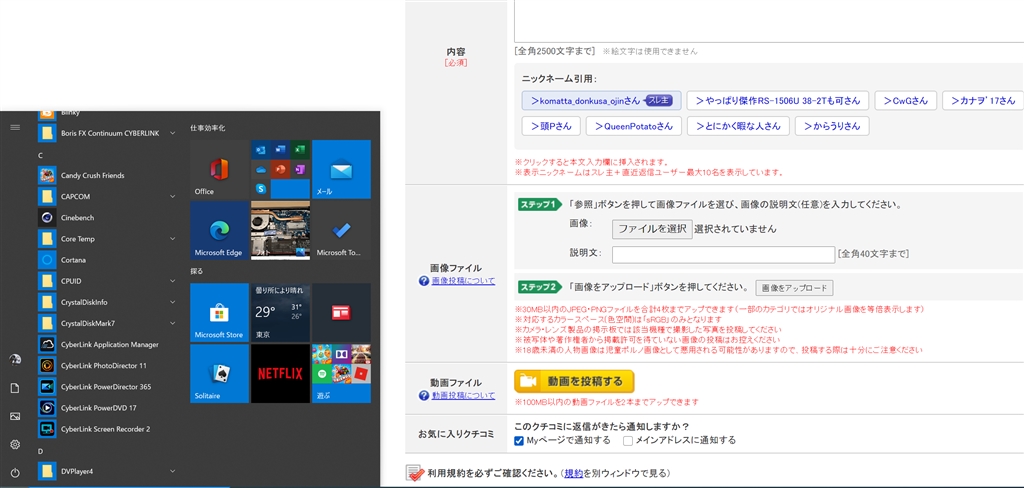Image resolution: width=1024 pixels, height=488 pixels.
Task: Click the 説明文 text input field
Action: pos(723,254)
